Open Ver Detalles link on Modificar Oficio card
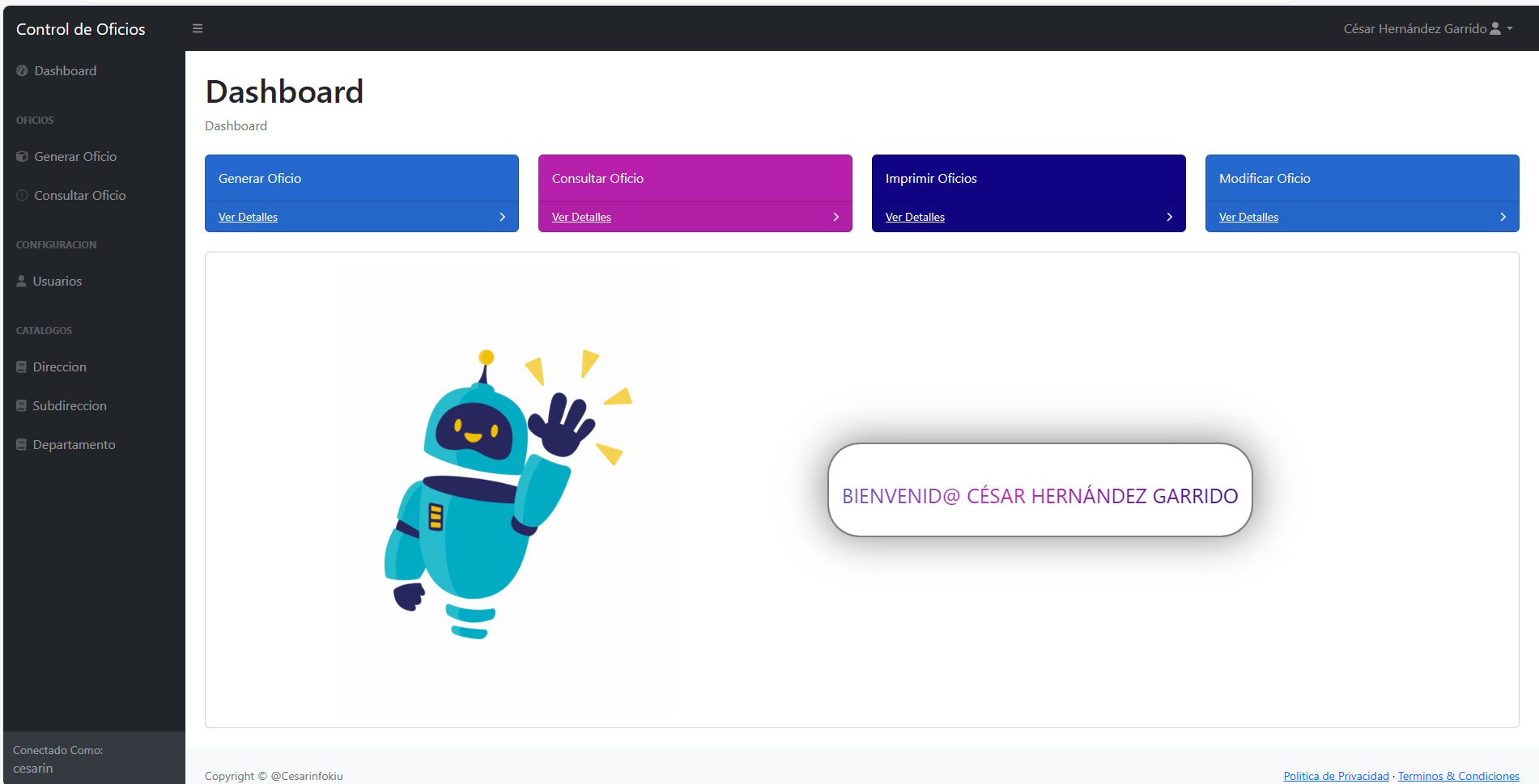The height and width of the screenshot is (784, 1539). point(1248,217)
